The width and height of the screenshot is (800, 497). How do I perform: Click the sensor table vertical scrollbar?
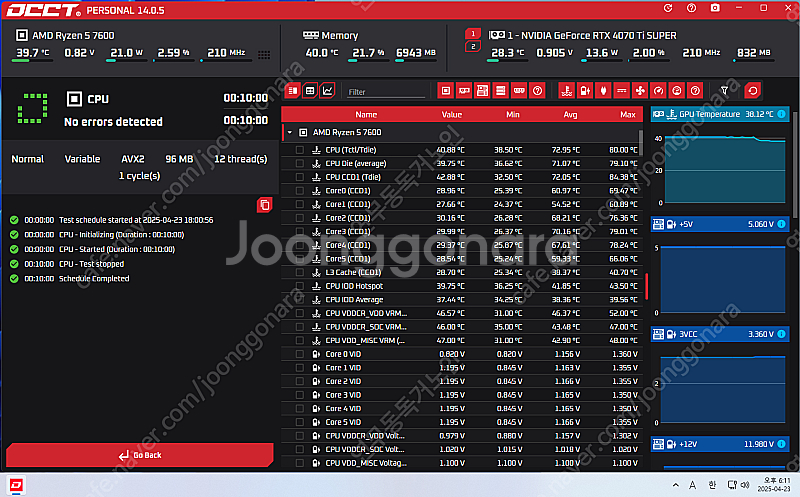[641, 143]
